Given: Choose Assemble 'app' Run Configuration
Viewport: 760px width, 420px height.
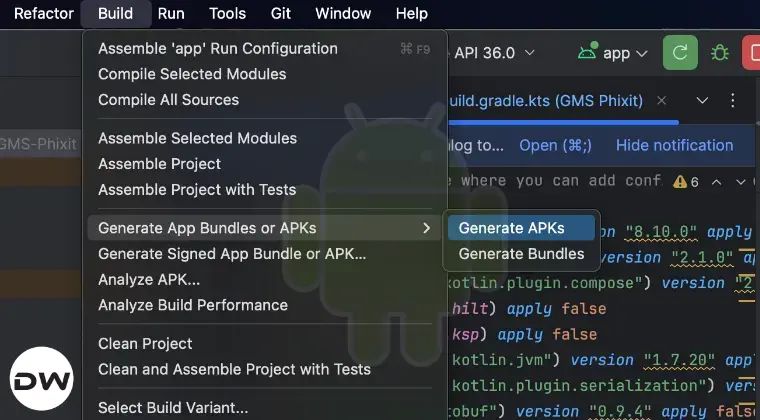Looking at the screenshot, I should (x=264, y=48).
